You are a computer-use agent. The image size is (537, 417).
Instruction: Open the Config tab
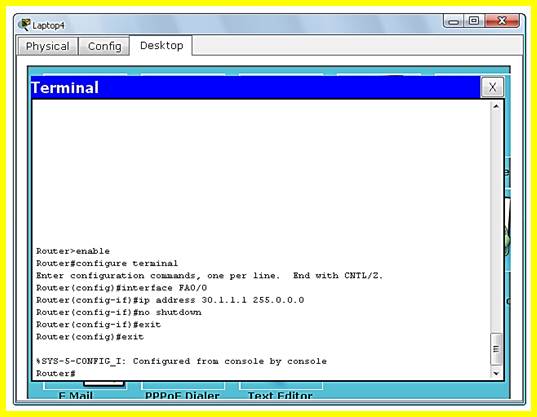point(104,46)
